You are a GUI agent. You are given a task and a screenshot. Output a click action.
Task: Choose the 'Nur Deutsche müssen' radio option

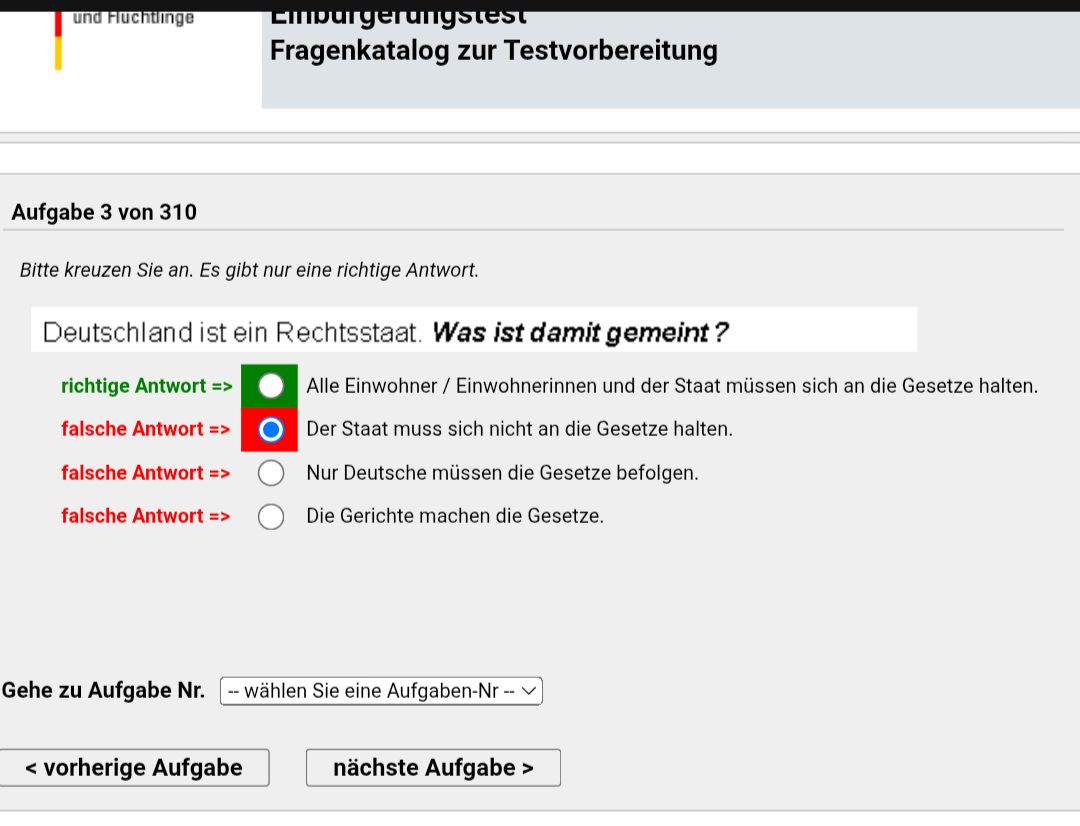[270, 473]
